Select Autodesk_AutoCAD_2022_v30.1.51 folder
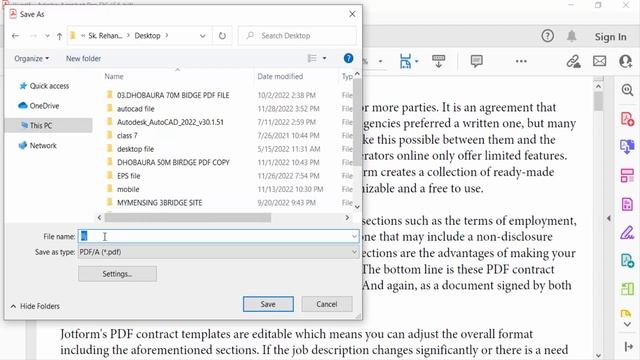This screenshot has height=360, width=640. [170, 122]
